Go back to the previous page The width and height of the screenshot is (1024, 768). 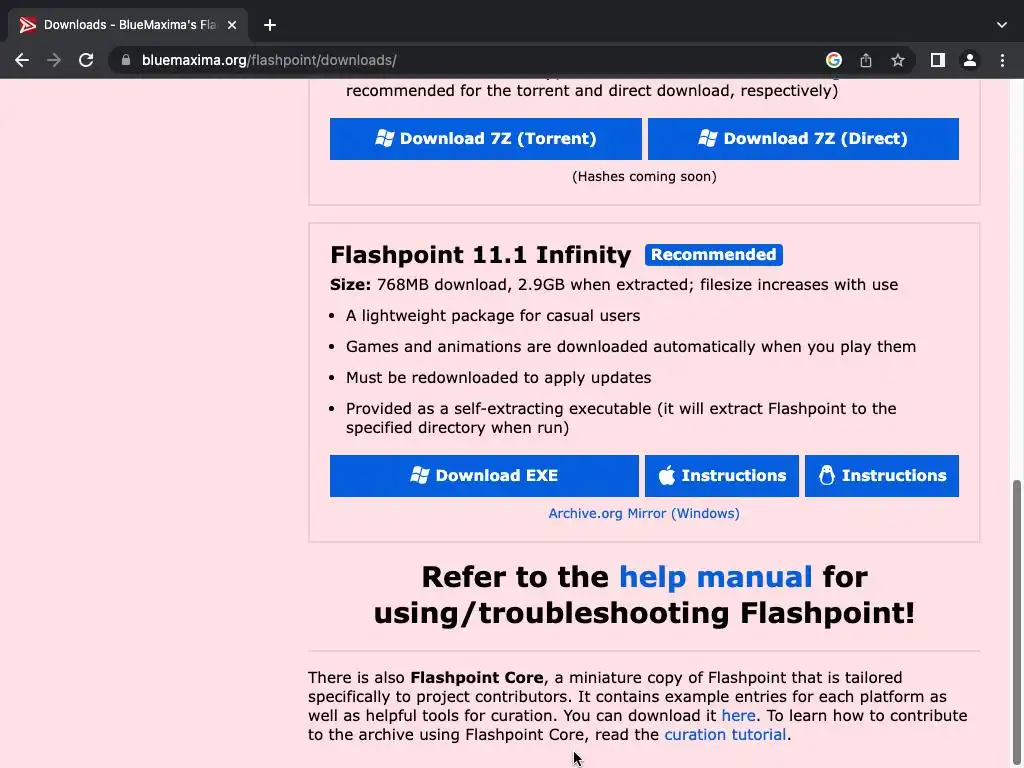click(22, 60)
